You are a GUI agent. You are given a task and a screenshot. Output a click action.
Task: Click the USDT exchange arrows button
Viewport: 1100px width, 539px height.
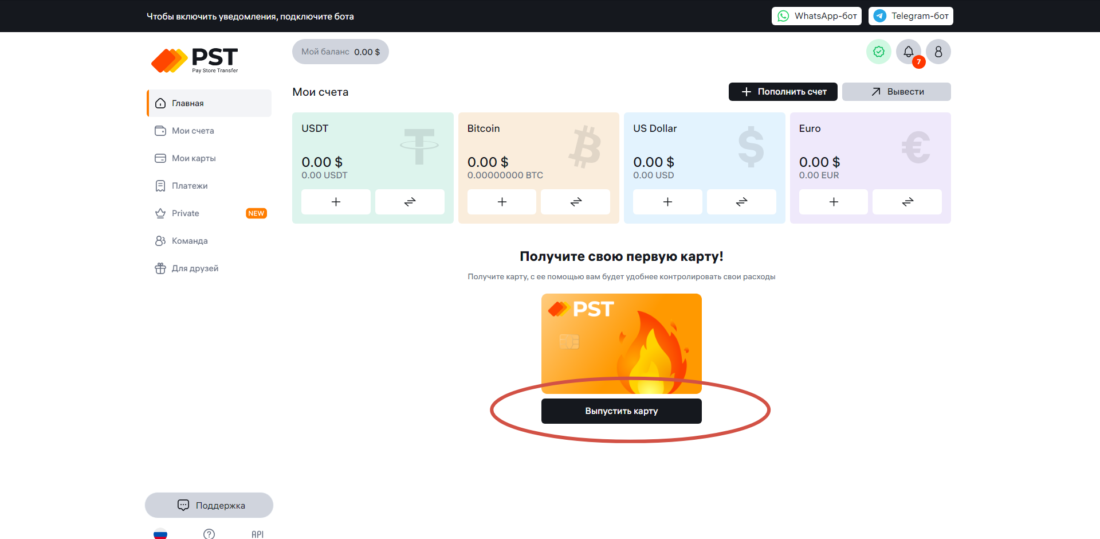410,201
